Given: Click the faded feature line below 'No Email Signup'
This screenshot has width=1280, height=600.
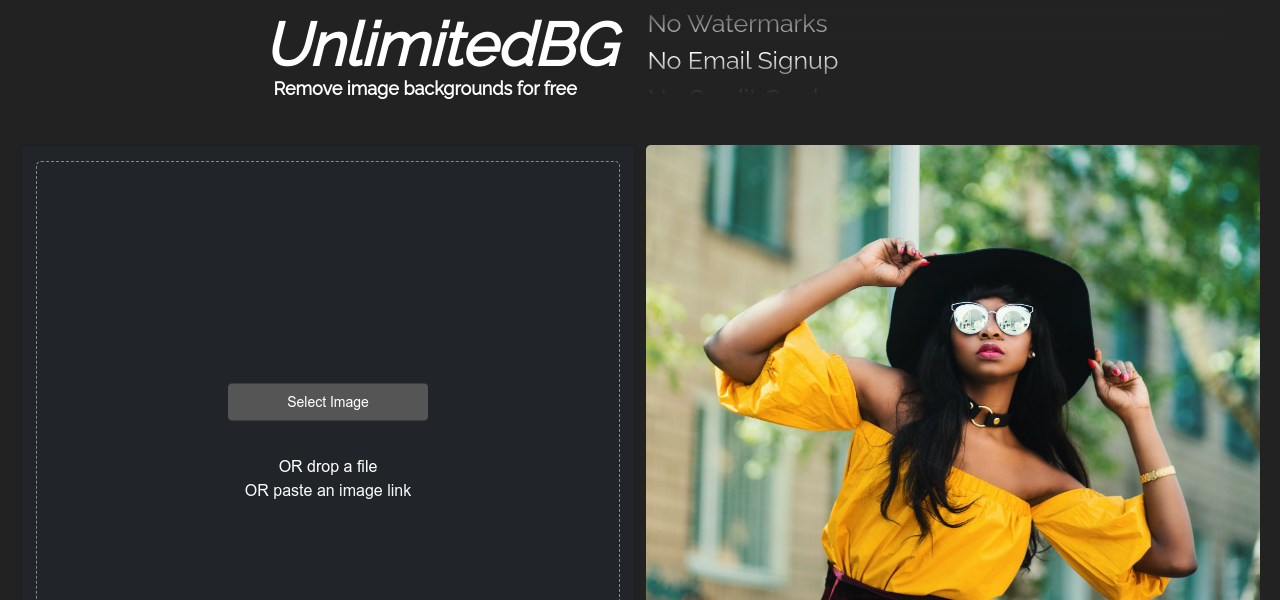Looking at the screenshot, I should pos(735,94).
